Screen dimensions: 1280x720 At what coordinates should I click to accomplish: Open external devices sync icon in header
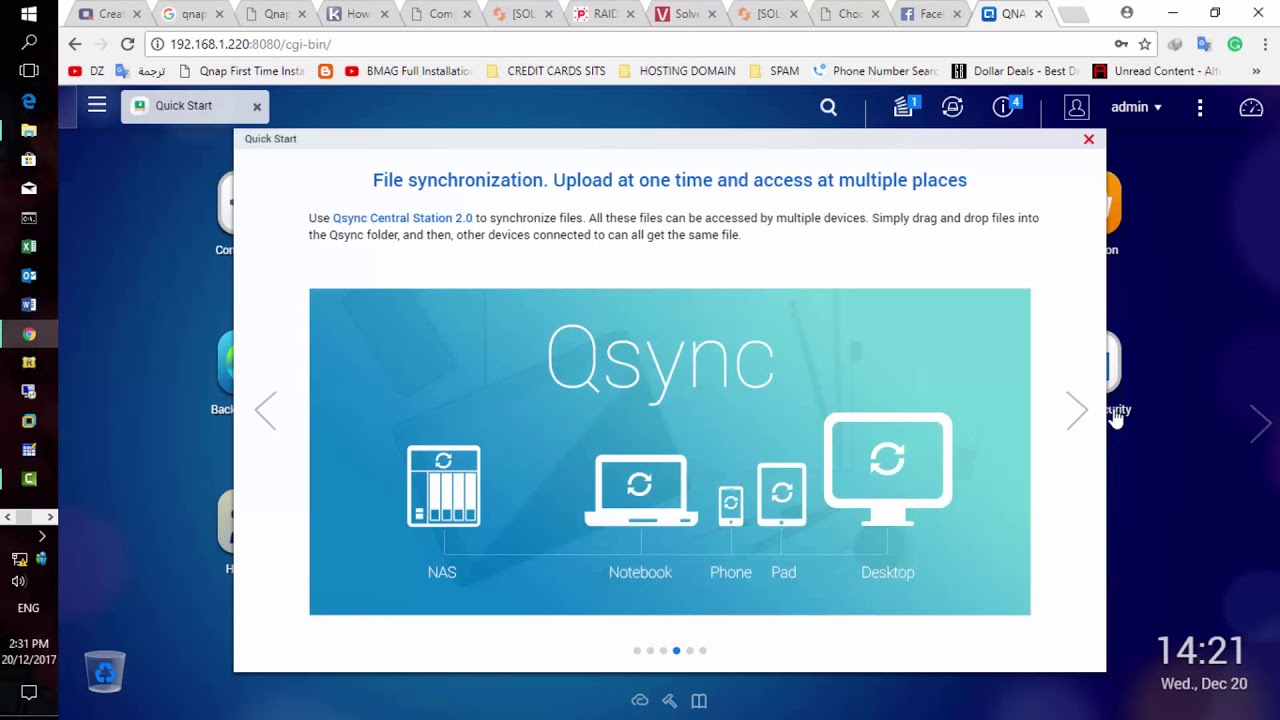[x=952, y=107]
